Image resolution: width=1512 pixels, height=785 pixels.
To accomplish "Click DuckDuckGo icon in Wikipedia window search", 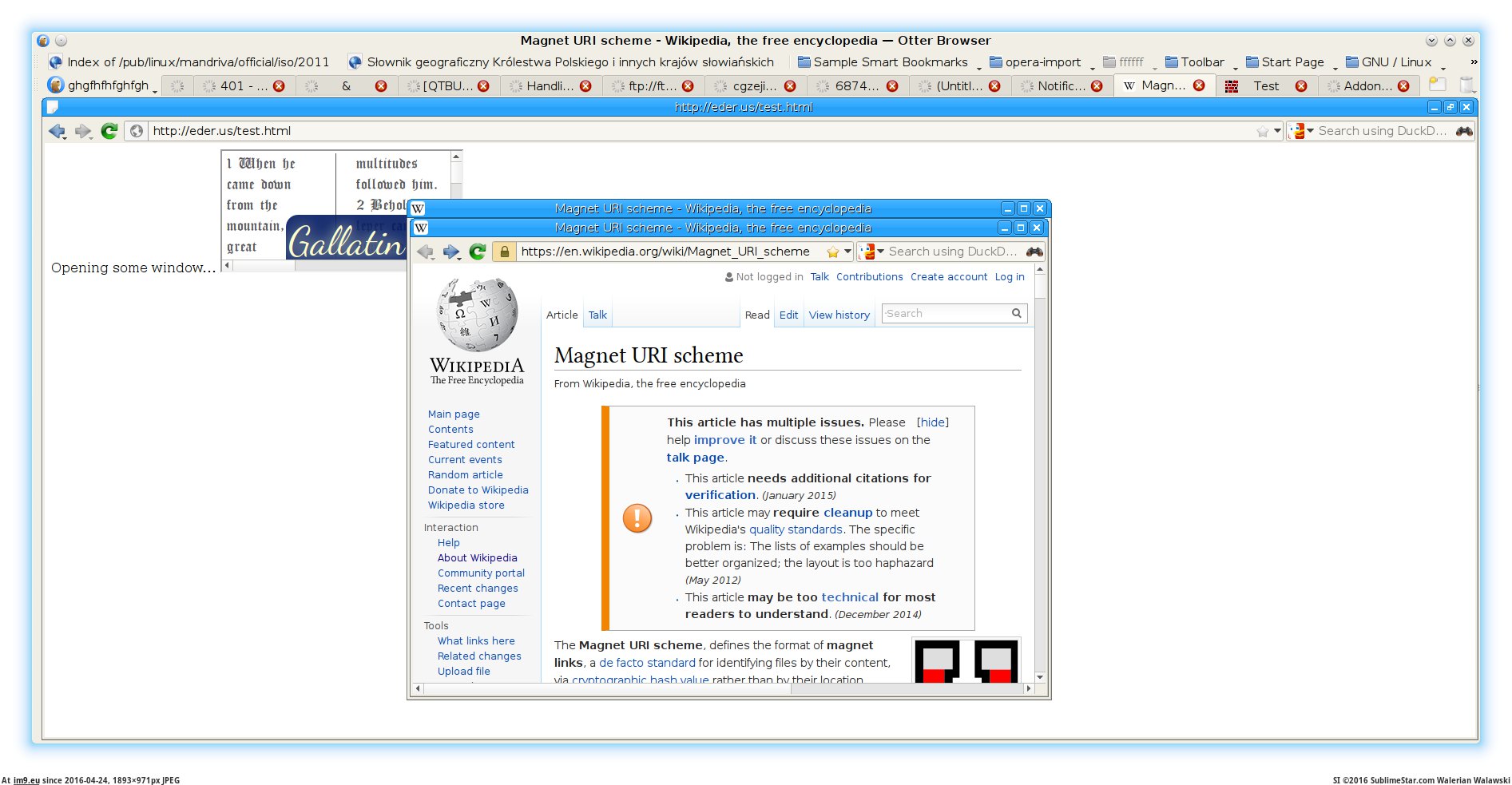I will click(867, 252).
